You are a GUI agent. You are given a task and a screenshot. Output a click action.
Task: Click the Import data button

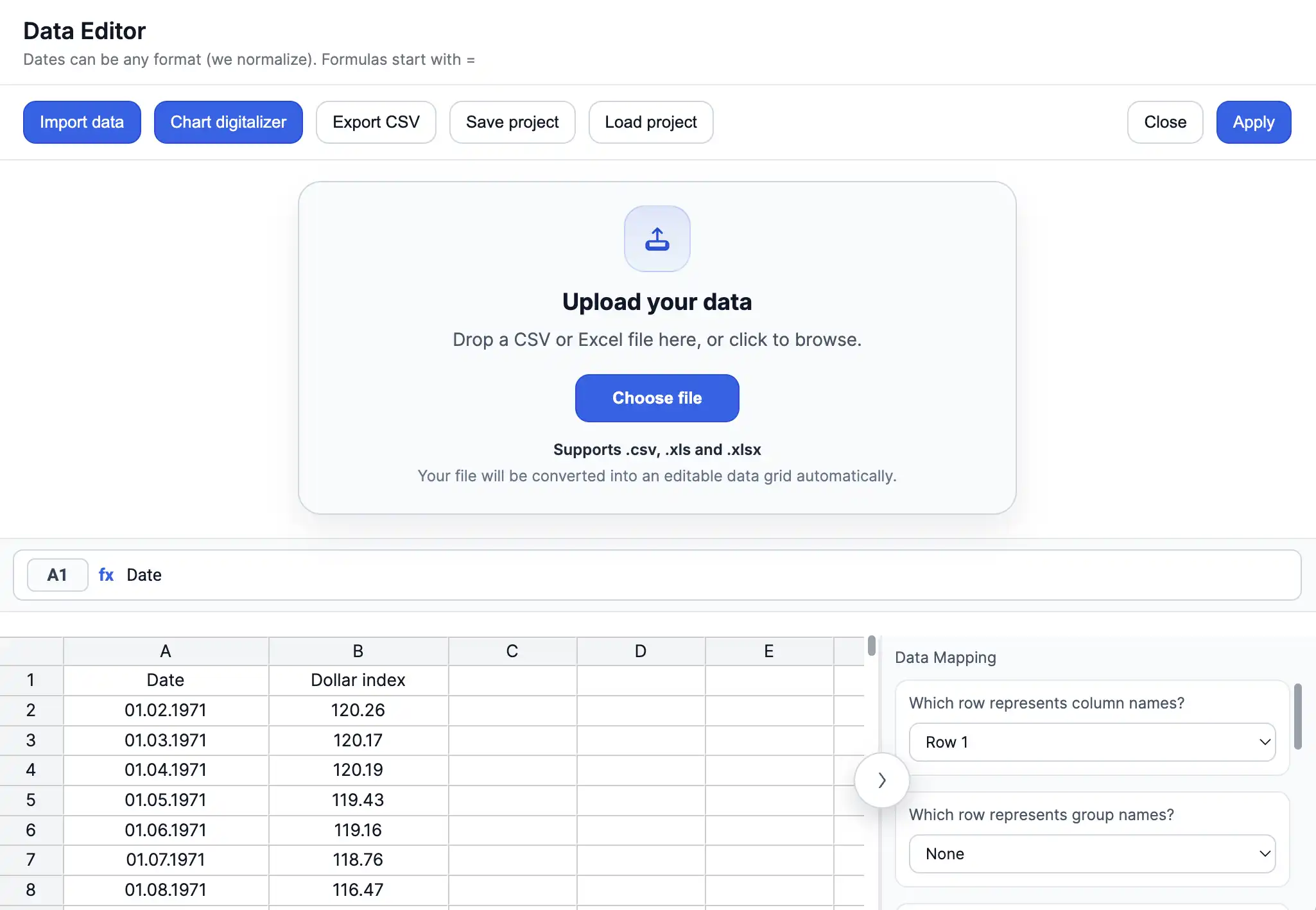(82, 122)
